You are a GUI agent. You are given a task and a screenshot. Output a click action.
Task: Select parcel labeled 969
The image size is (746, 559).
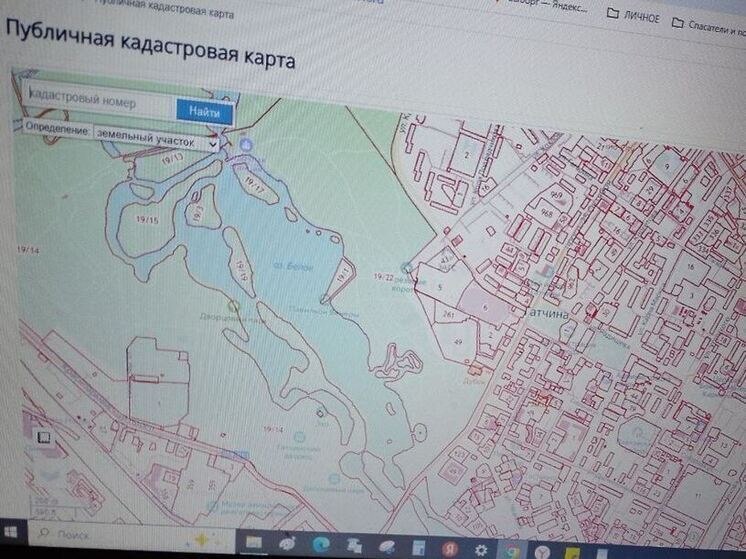point(555,196)
